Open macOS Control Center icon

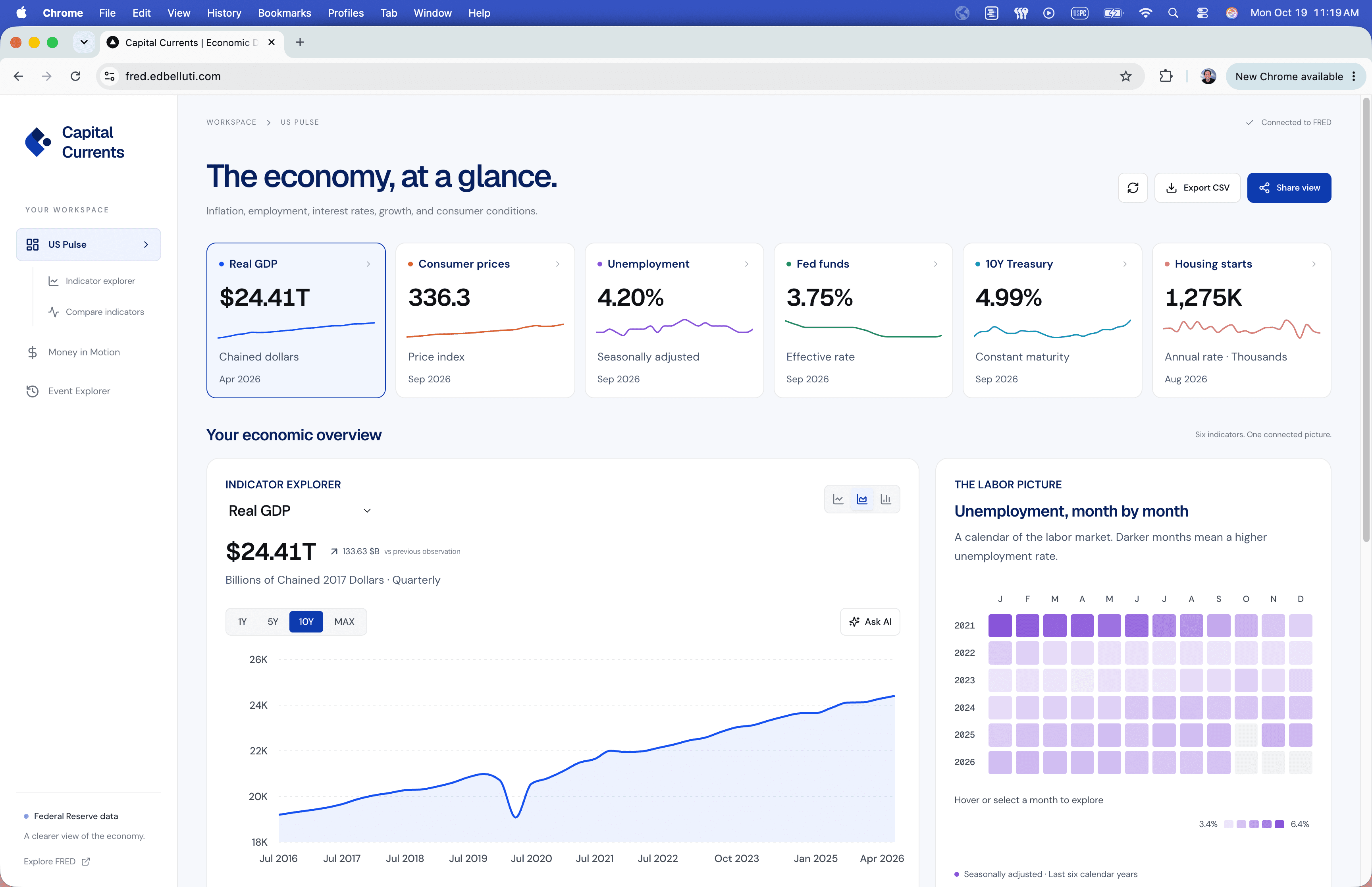tap(1202, 13)
